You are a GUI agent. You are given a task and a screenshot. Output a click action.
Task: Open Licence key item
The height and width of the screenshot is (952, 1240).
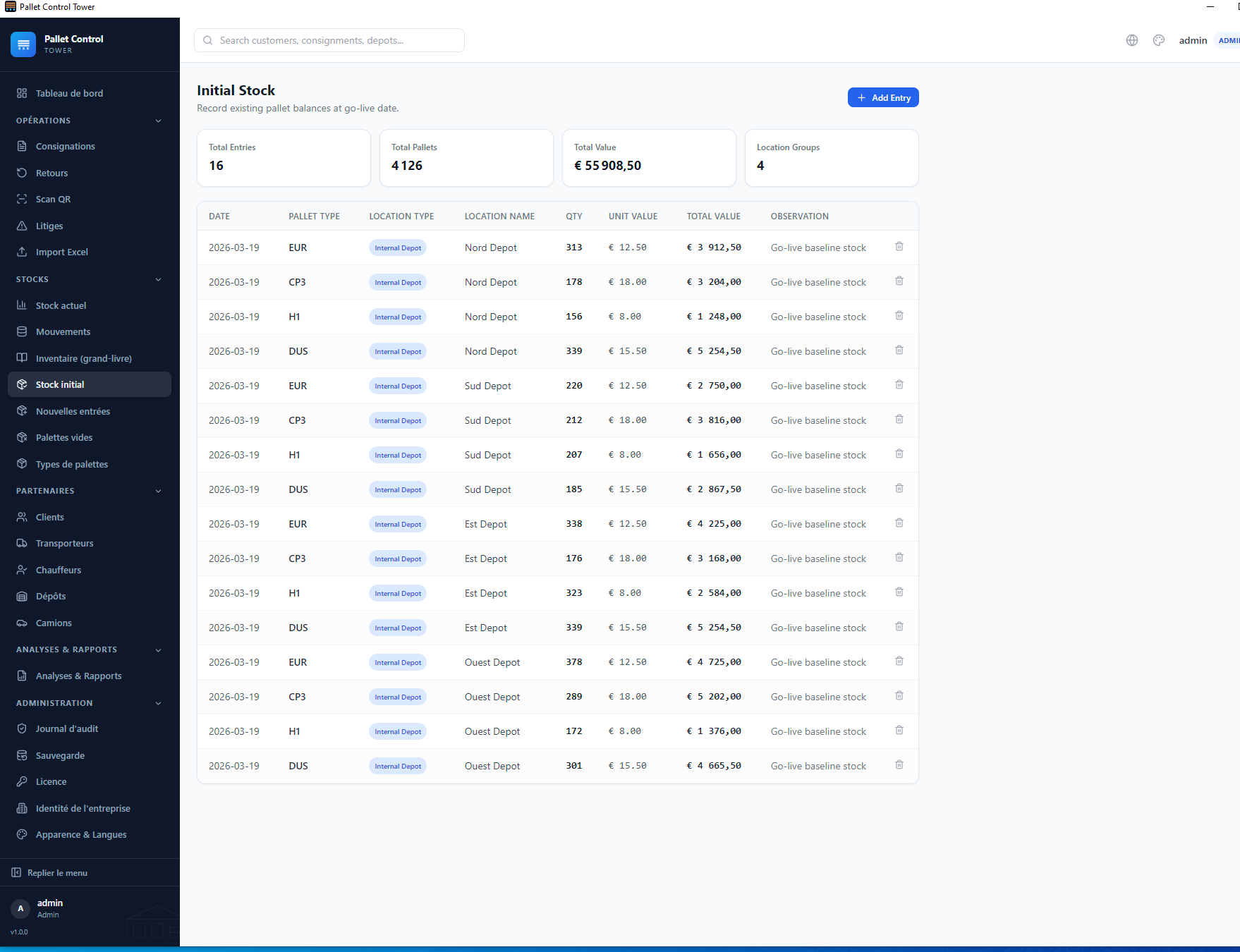click(x=90, y=781)
